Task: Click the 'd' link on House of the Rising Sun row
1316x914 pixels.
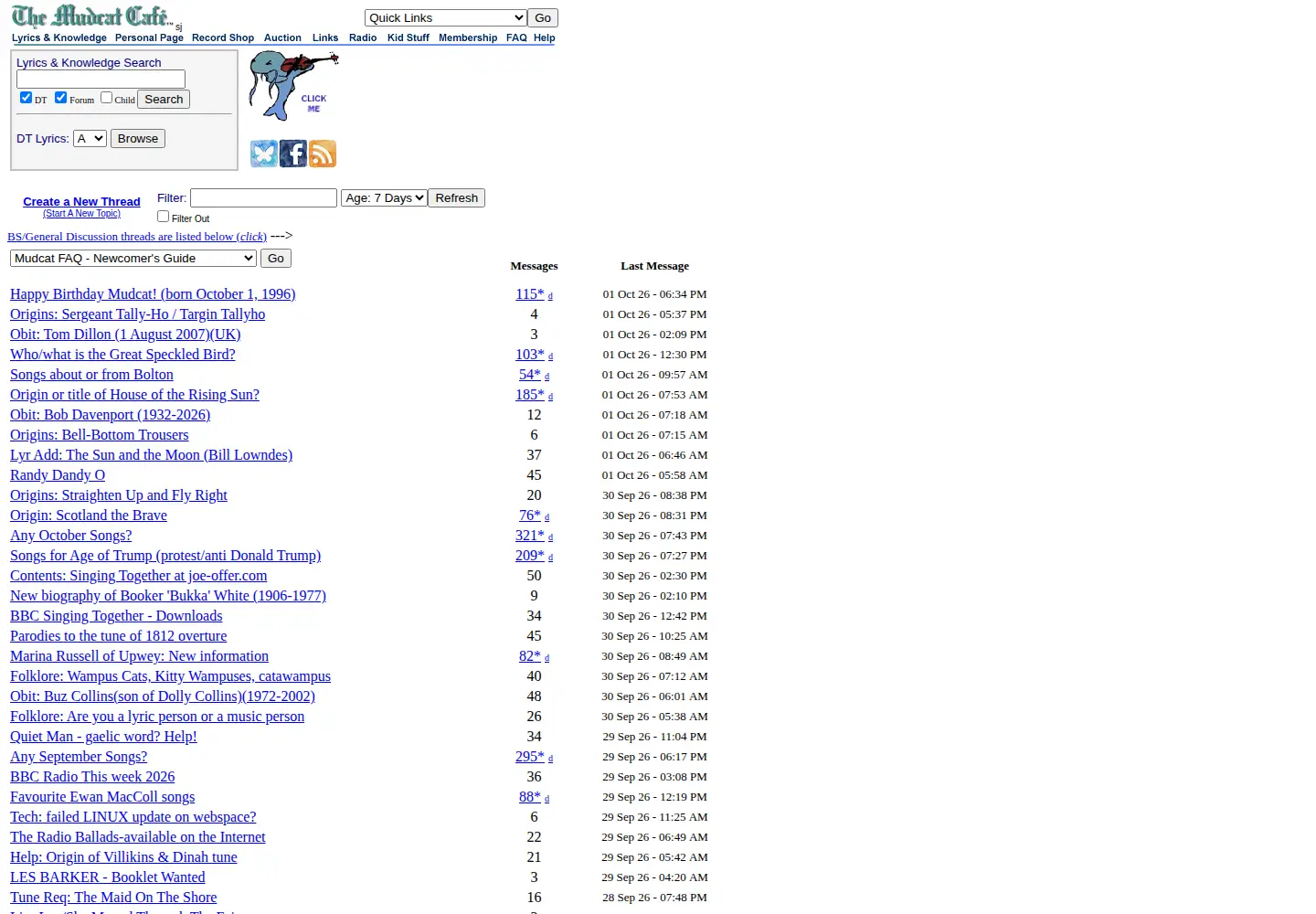Action: click(550, 397)
